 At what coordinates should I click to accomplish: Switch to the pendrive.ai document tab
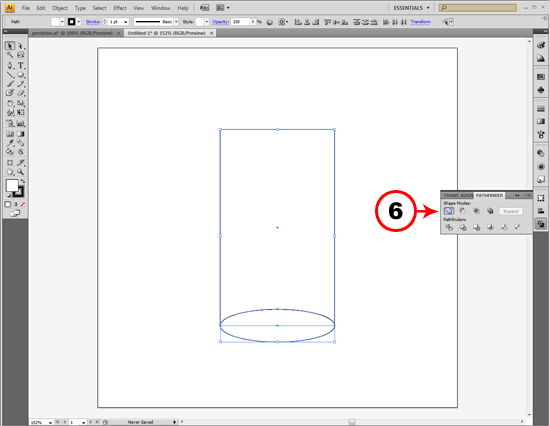(72, 33)
